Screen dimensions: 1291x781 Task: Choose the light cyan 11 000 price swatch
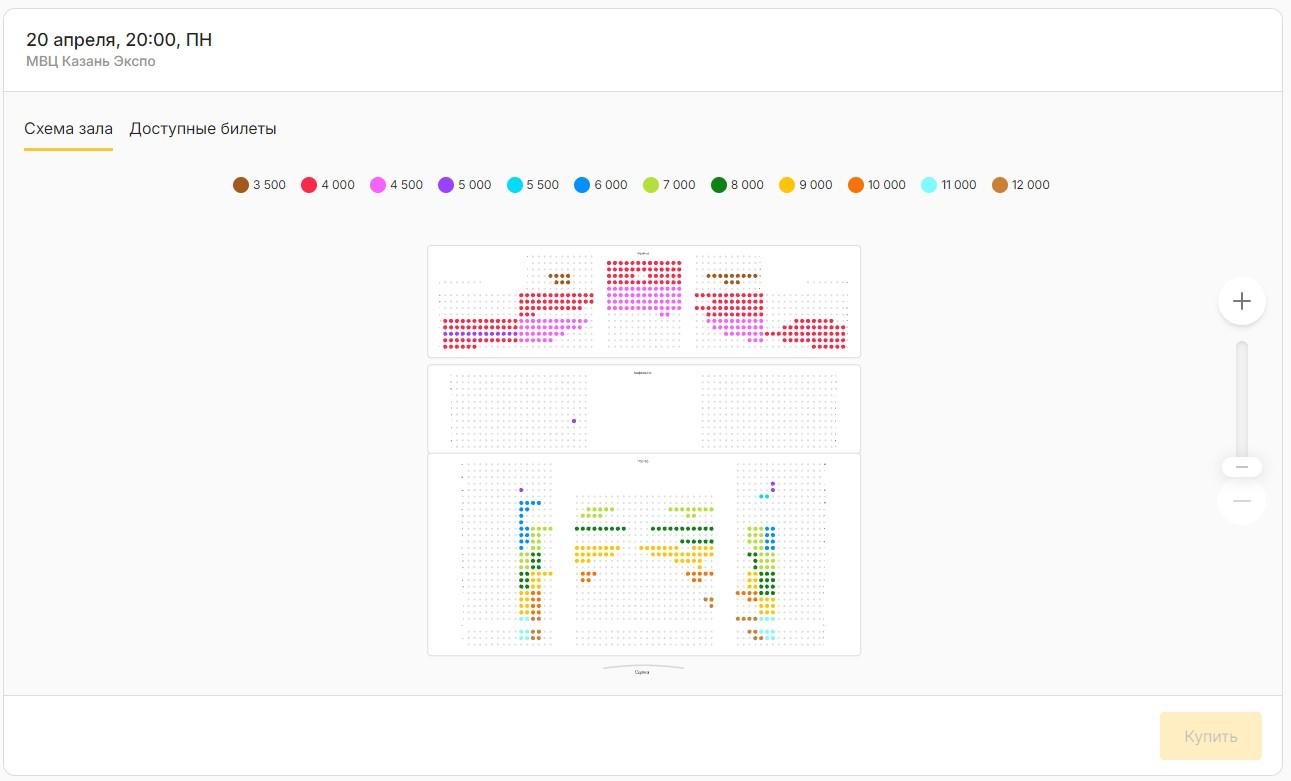(929, 185)
